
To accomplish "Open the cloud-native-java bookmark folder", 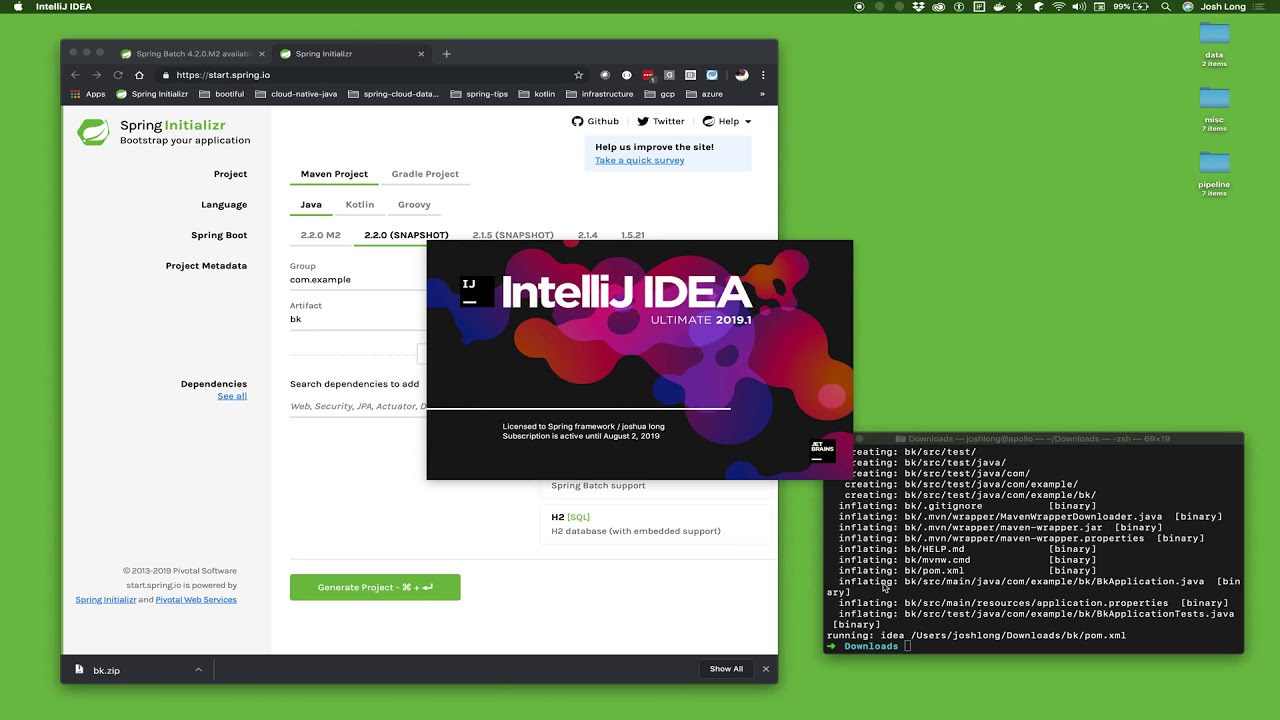I will pos(296,94).
